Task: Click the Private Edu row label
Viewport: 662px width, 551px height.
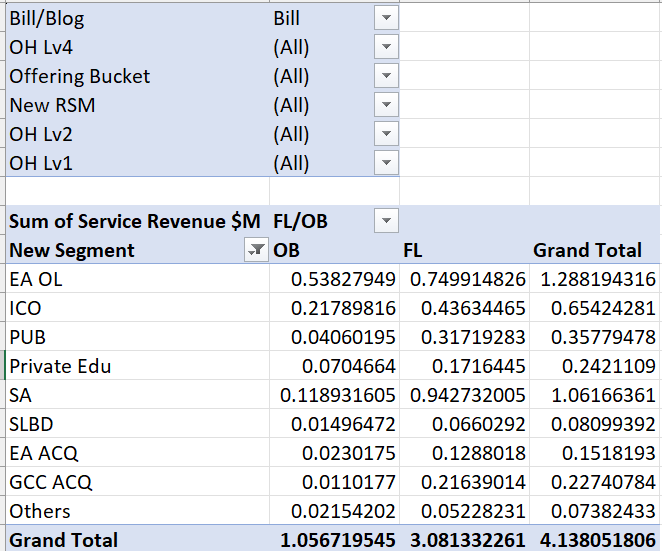Action: [x=60, y=366]
